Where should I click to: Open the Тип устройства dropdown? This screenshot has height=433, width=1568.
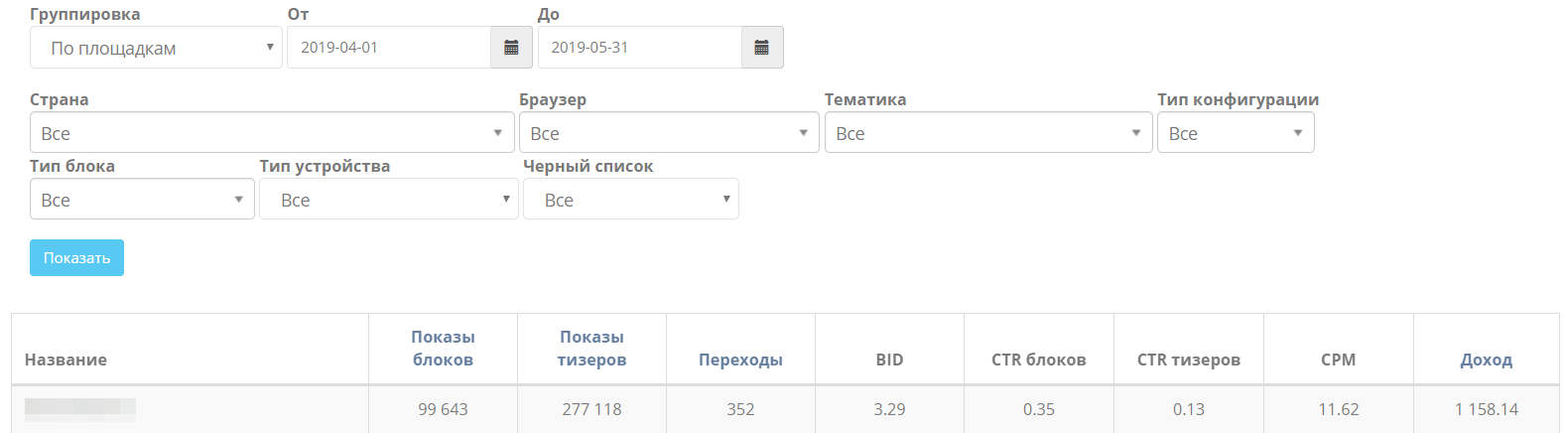[389, 200]
